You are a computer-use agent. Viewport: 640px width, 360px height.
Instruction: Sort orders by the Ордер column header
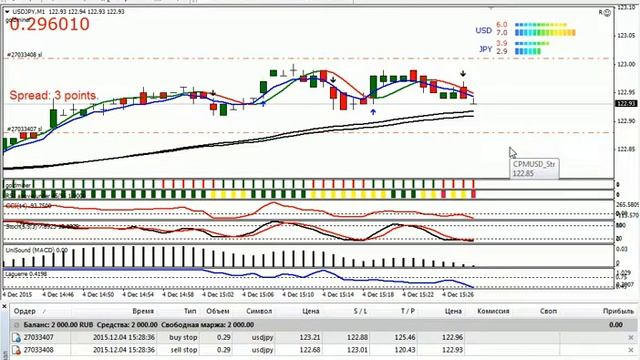24,311
